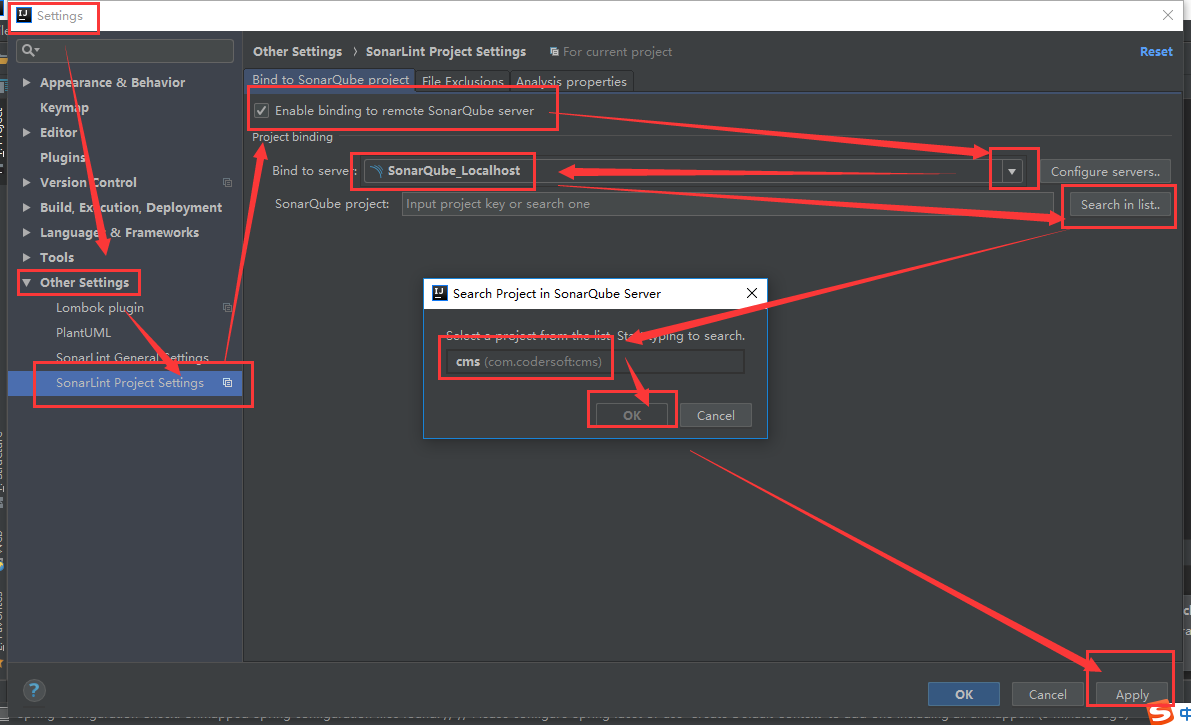Click the help question mark icon
This screenshot has width=1191, height=725.
coord(33,691)
